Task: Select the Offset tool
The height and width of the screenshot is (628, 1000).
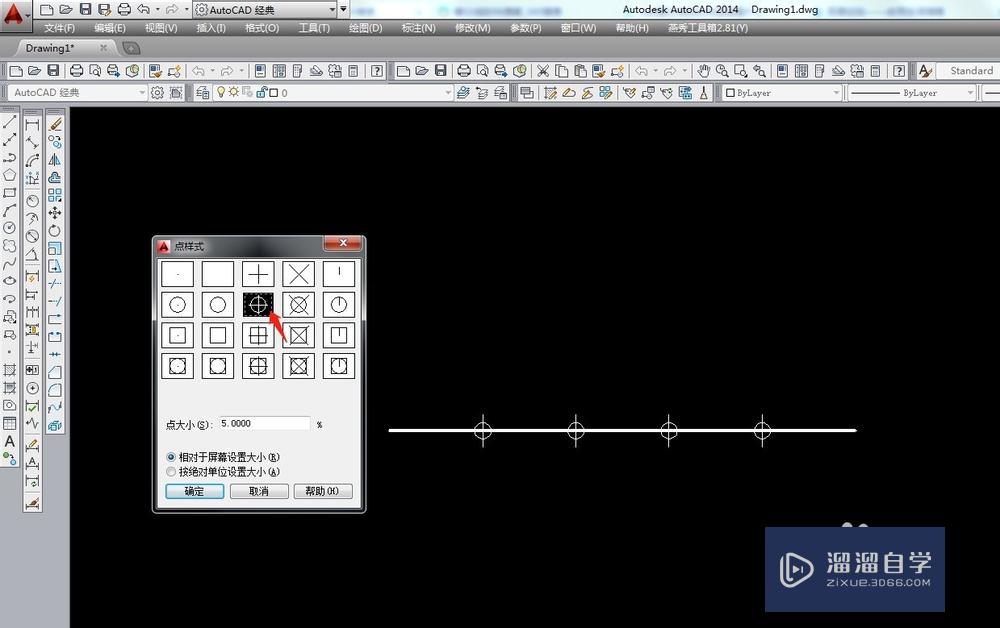Action: point(55,177)
